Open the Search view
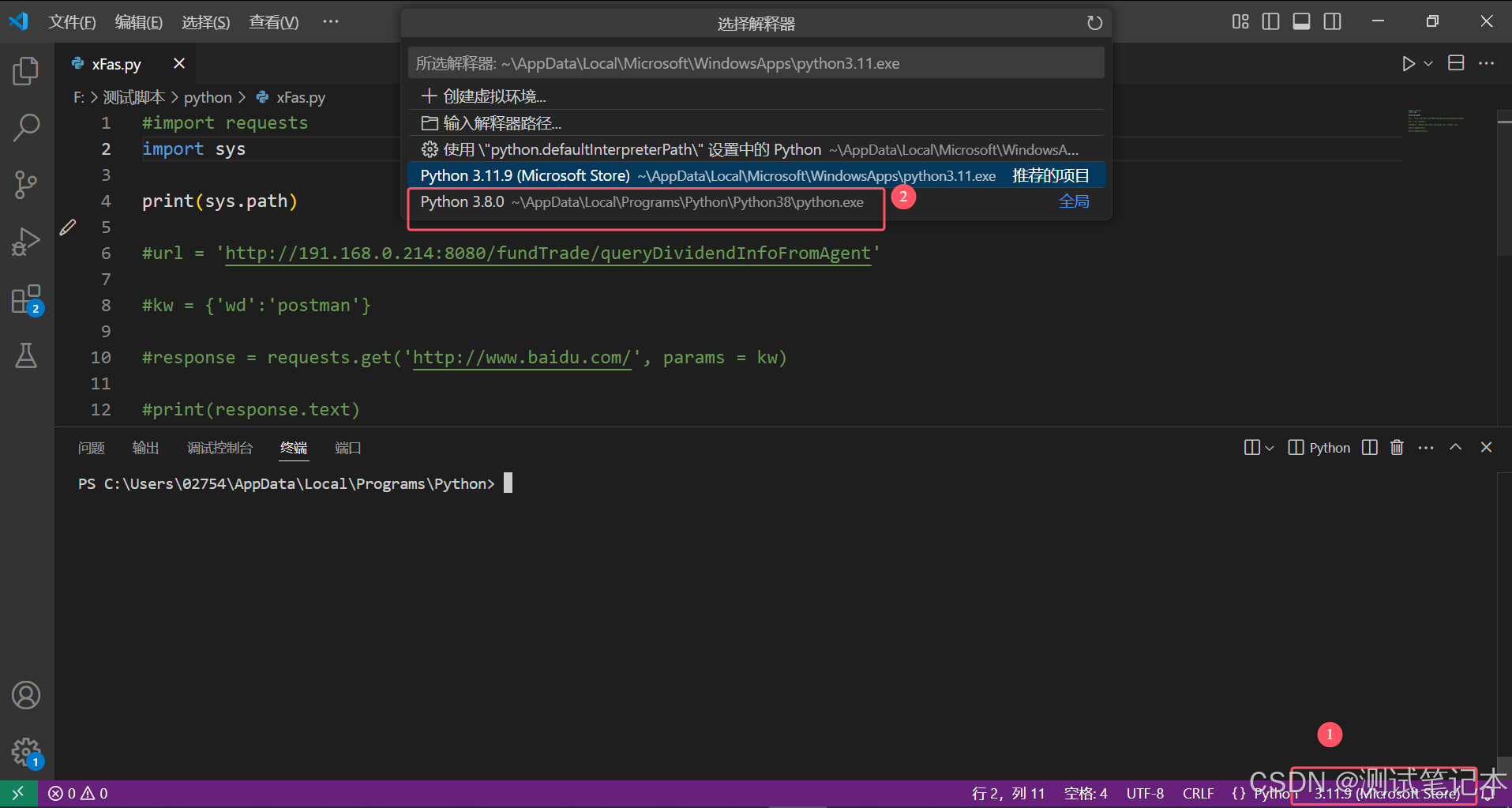The height and width of the screenshot is (808, 1512). [x=25, y=126]
